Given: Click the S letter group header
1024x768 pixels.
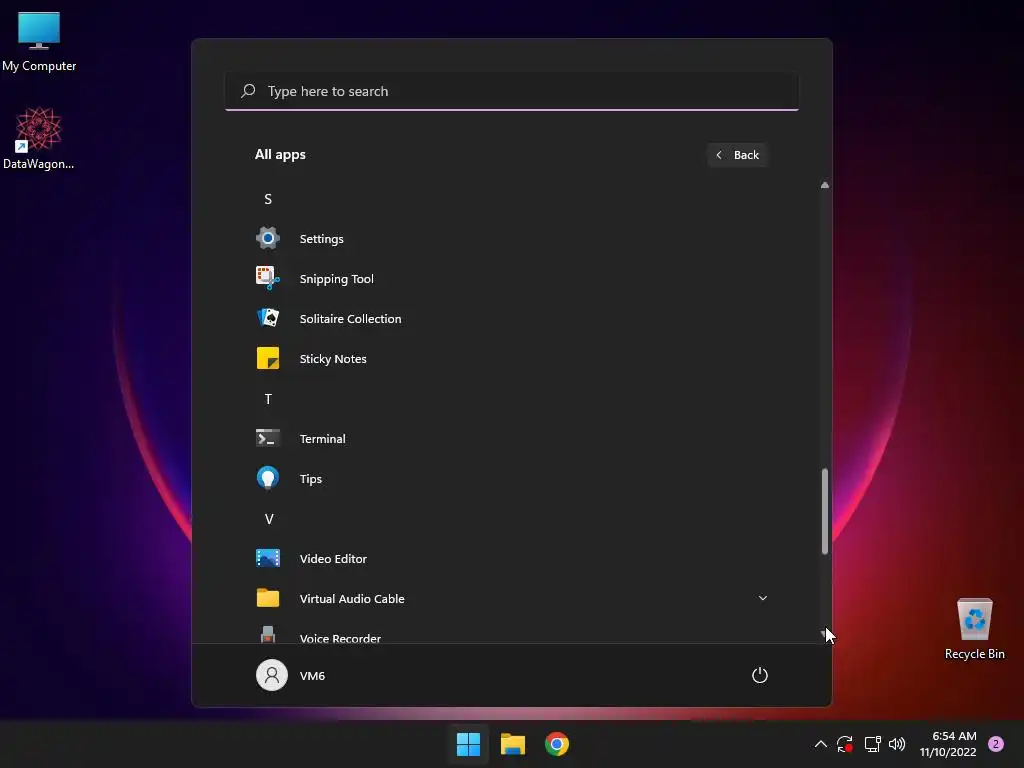Looking at the screenshot, I should pyautogui.click(x=268, y=199).
